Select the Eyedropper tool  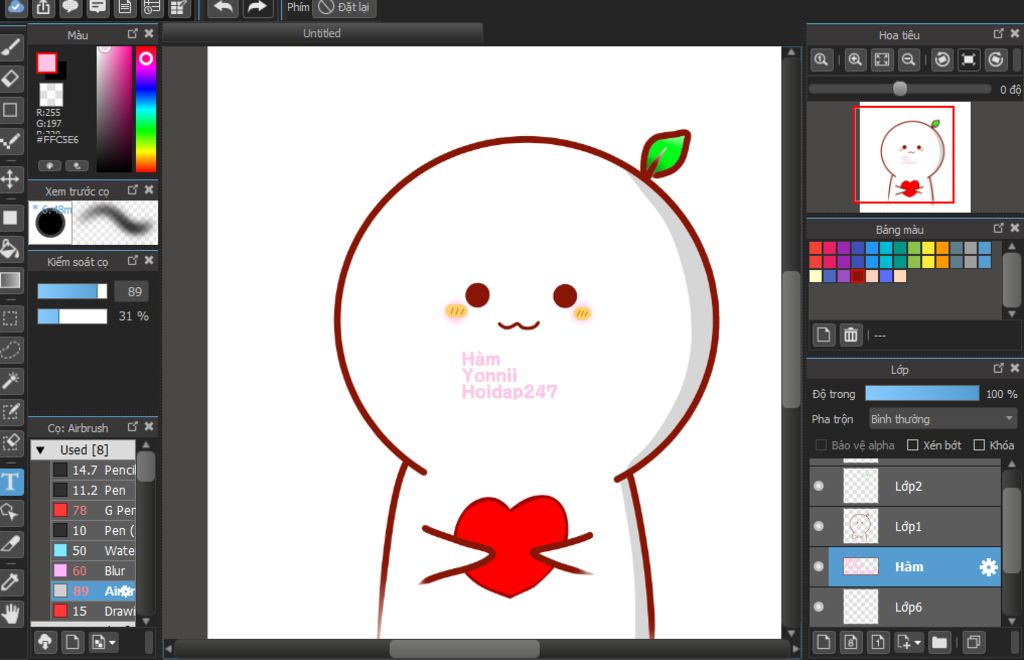pos(11,582)
